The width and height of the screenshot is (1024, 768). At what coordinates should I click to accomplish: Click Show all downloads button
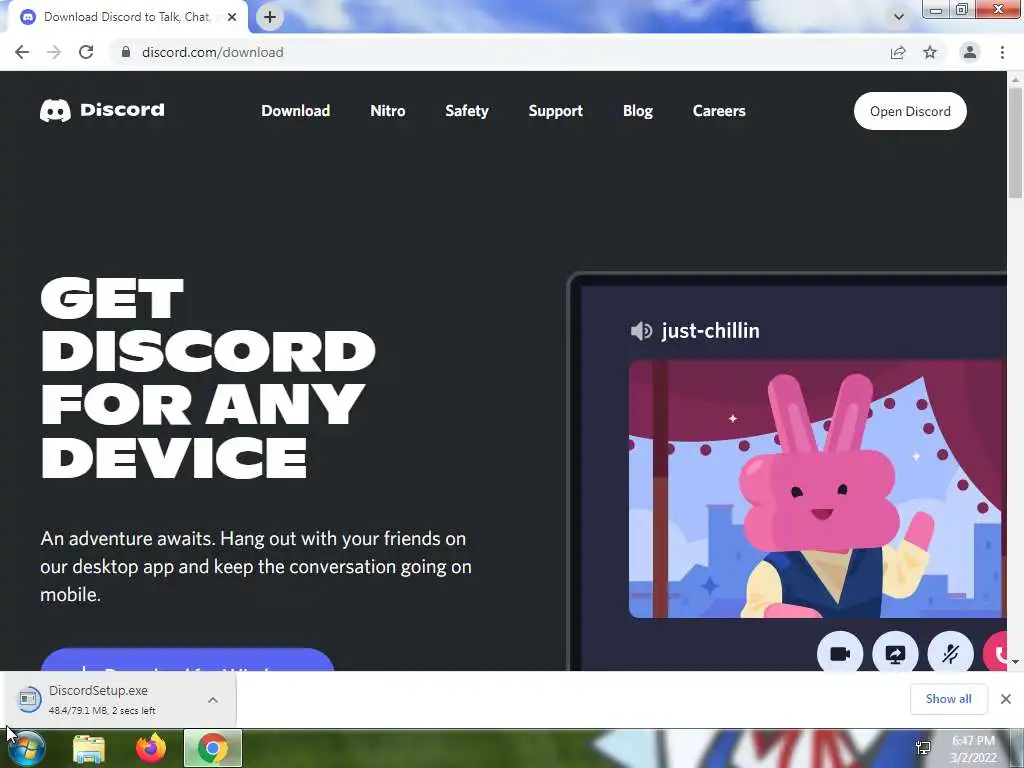pos(949,699)
